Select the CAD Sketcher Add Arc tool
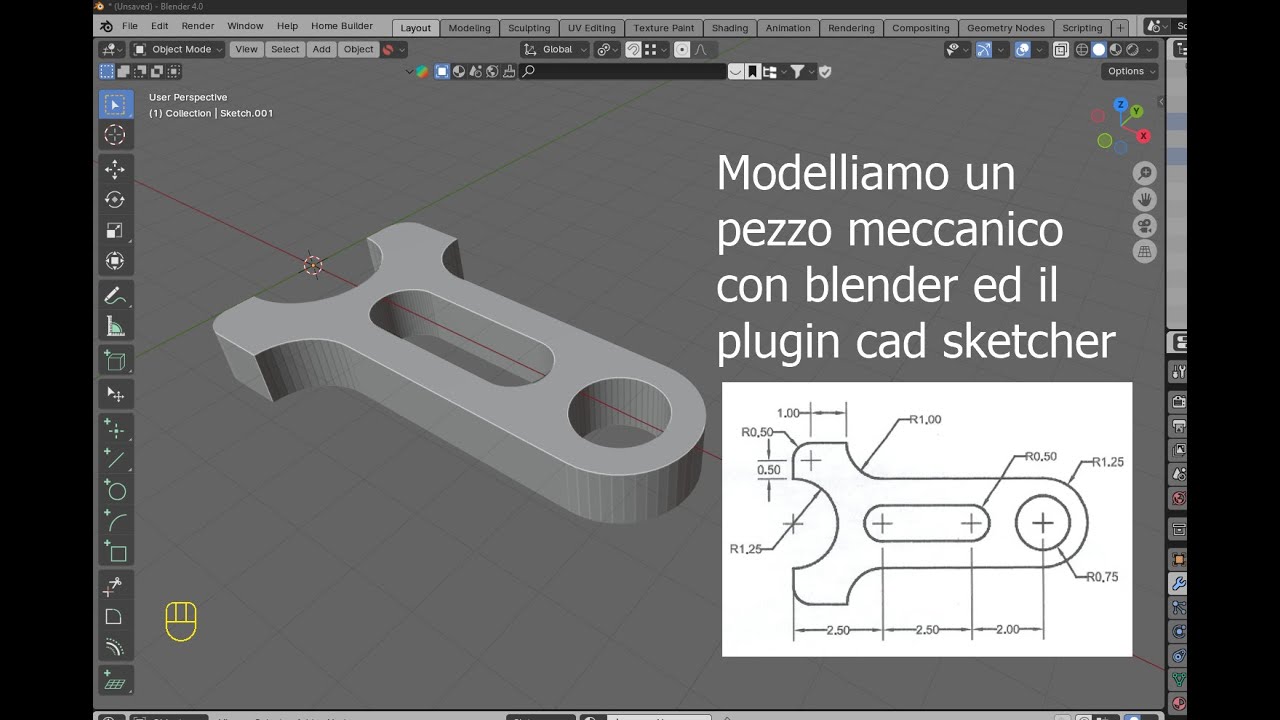 point(115,521)
